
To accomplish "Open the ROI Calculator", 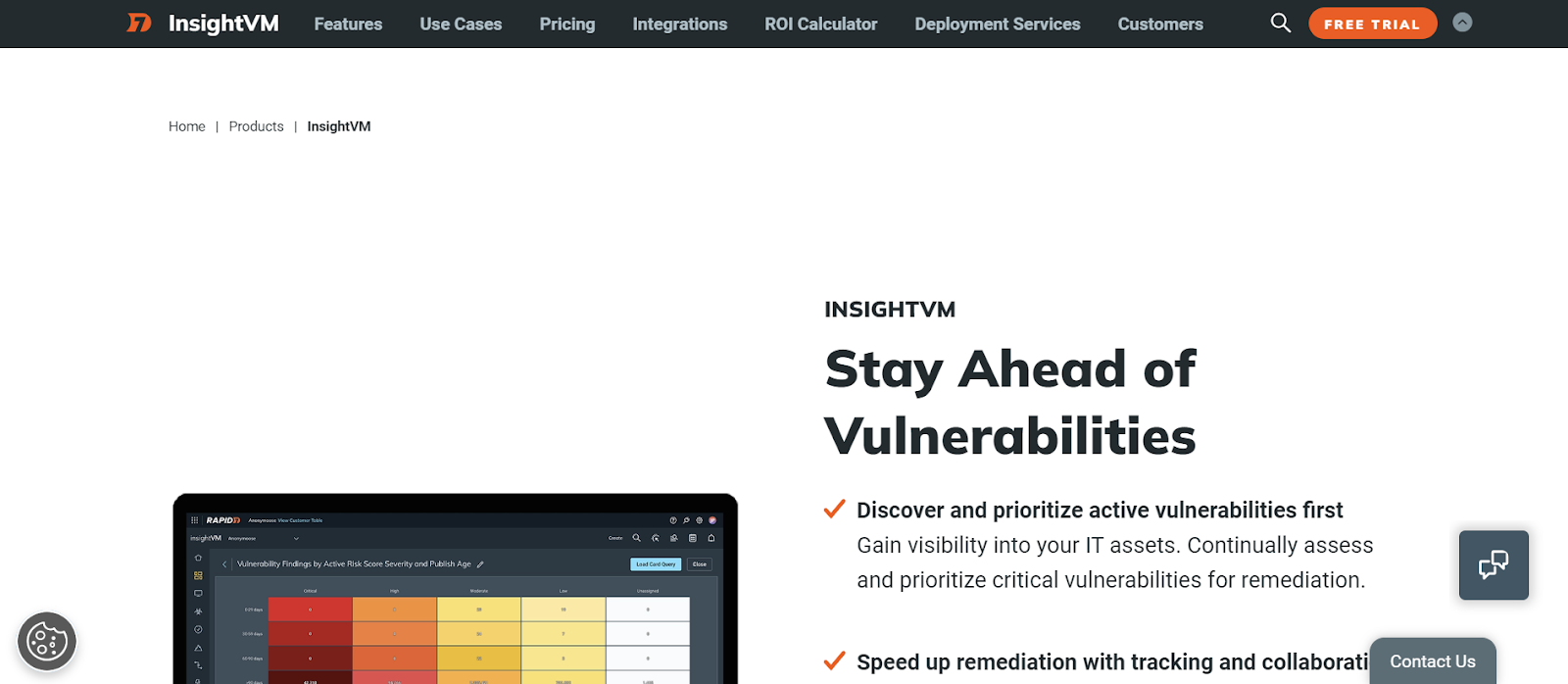I will pyautogui.click(x=821, y=24).
